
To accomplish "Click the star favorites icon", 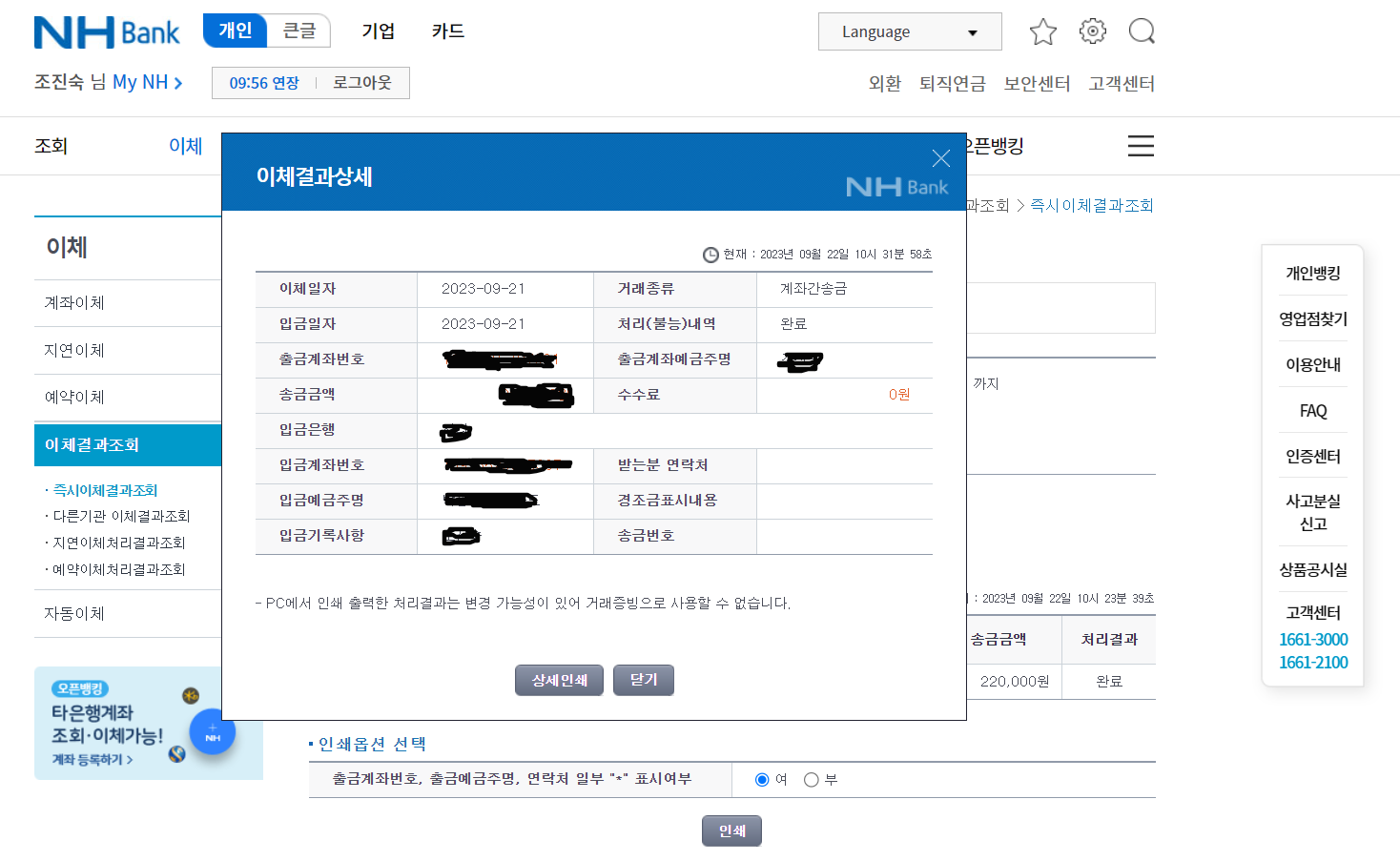I will (x=1042, y=31).
